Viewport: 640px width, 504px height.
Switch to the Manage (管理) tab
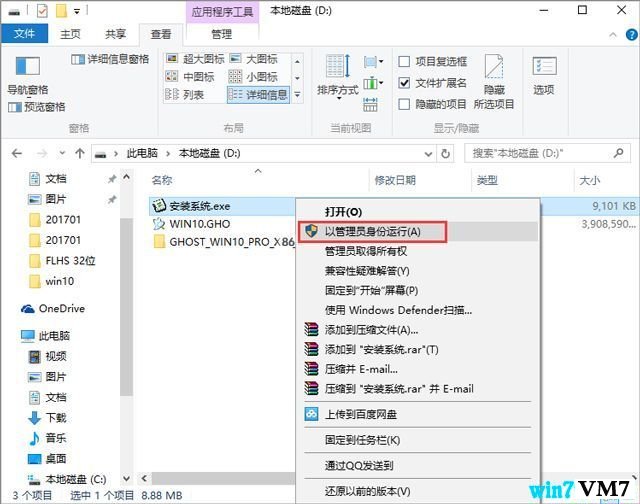(222, 34)
